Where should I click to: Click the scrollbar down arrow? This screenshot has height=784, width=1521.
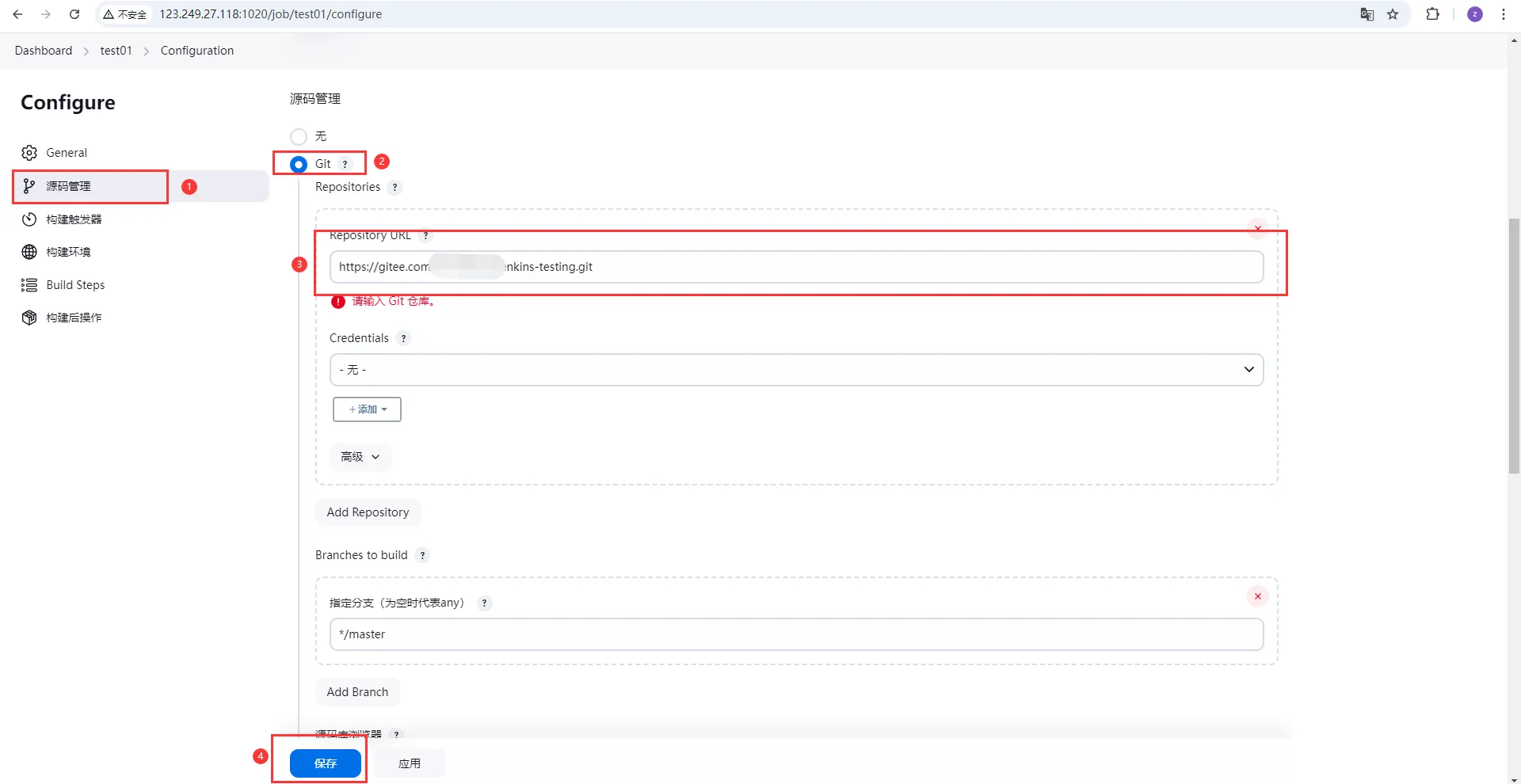pos(1514,778)
